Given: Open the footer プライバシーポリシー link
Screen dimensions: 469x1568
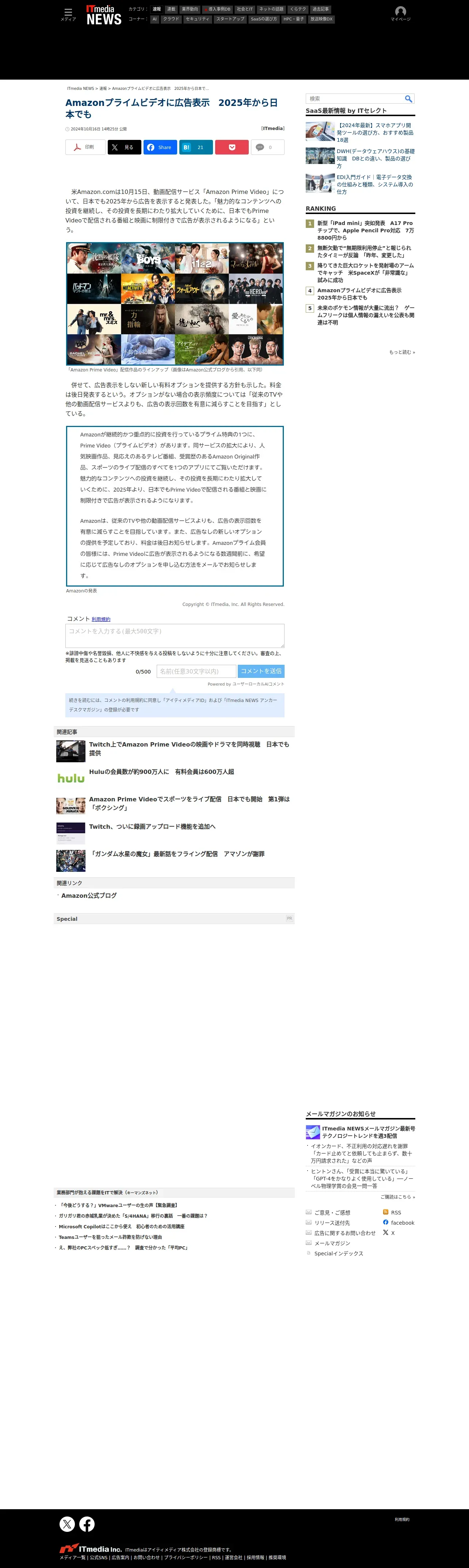Looking at the screenshot, I should [x=186, y=1558].
